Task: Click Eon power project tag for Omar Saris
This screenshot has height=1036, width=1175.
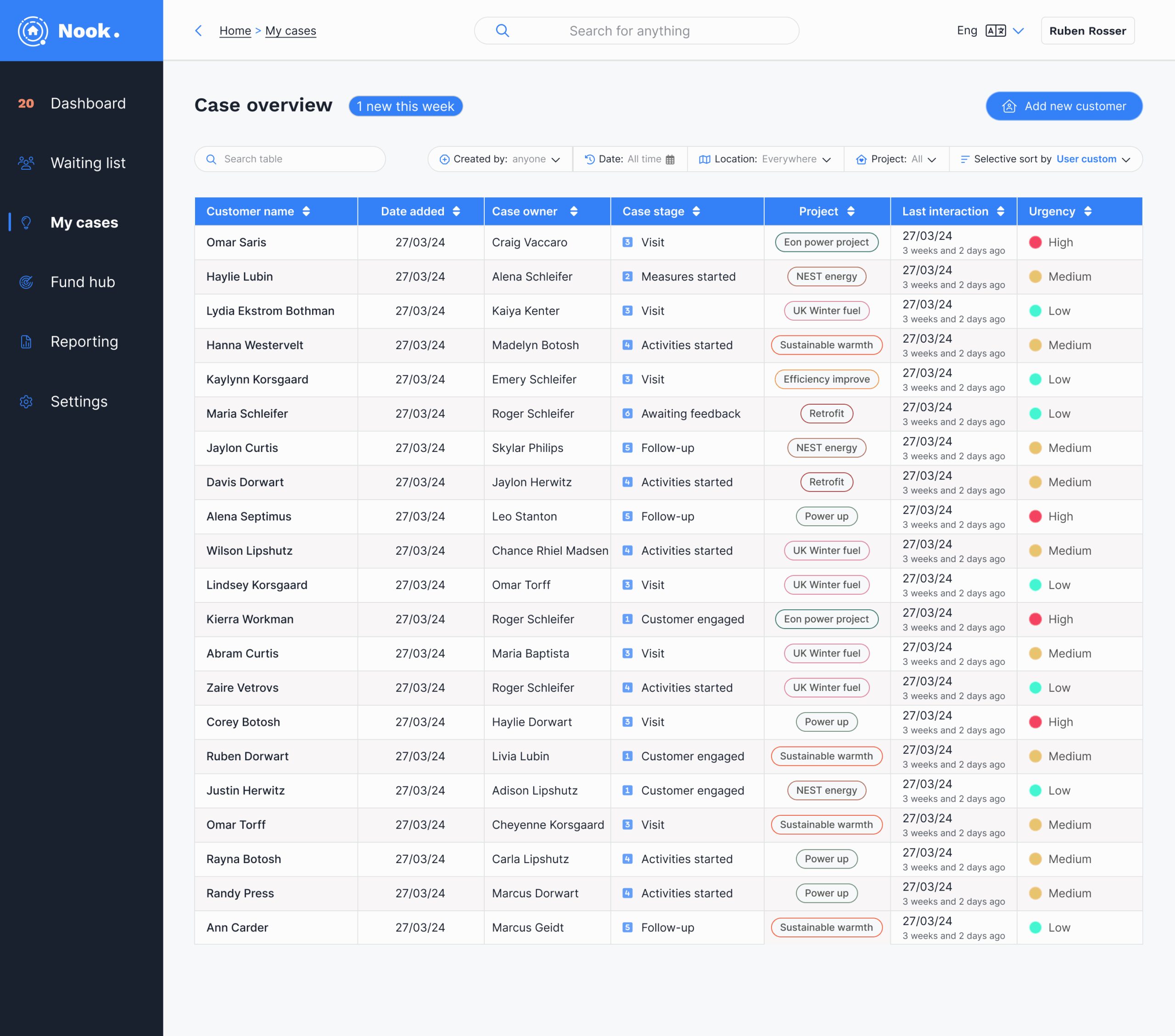Action: (x=826, y=242)
